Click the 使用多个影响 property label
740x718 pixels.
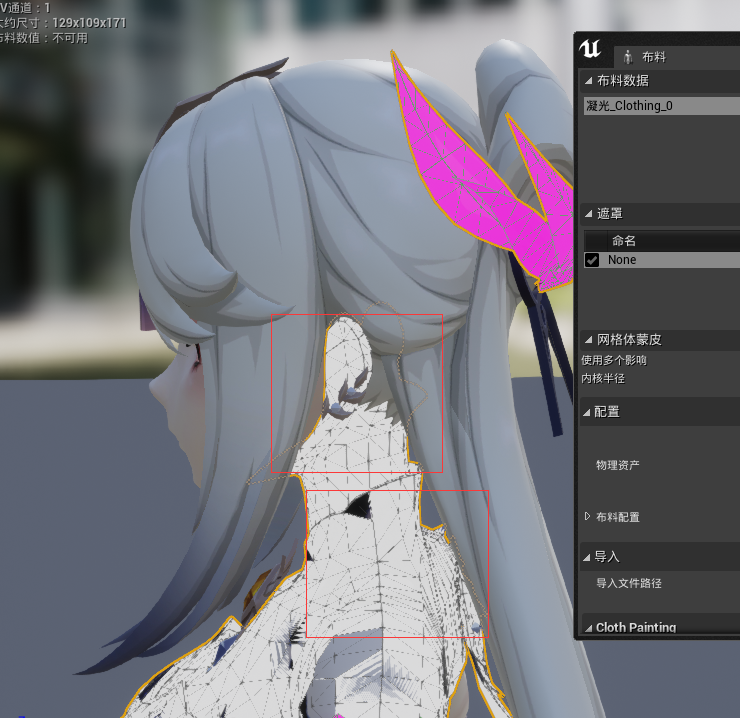coord(614,361)
